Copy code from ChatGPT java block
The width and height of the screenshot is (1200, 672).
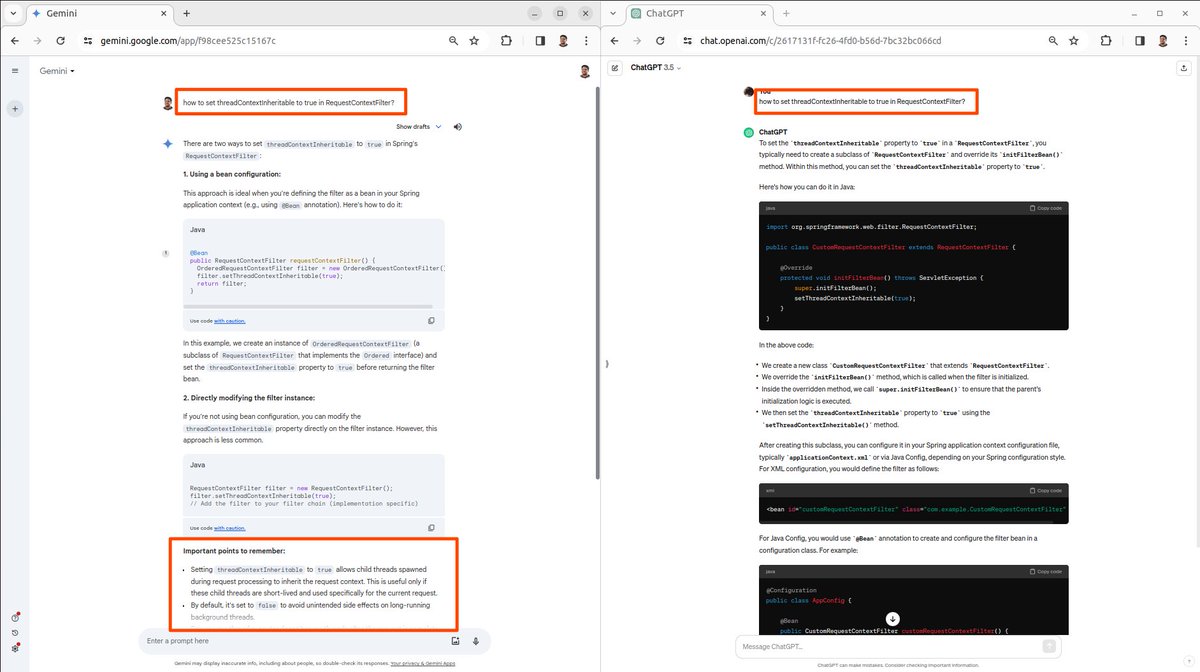[x=1045, y=208]
